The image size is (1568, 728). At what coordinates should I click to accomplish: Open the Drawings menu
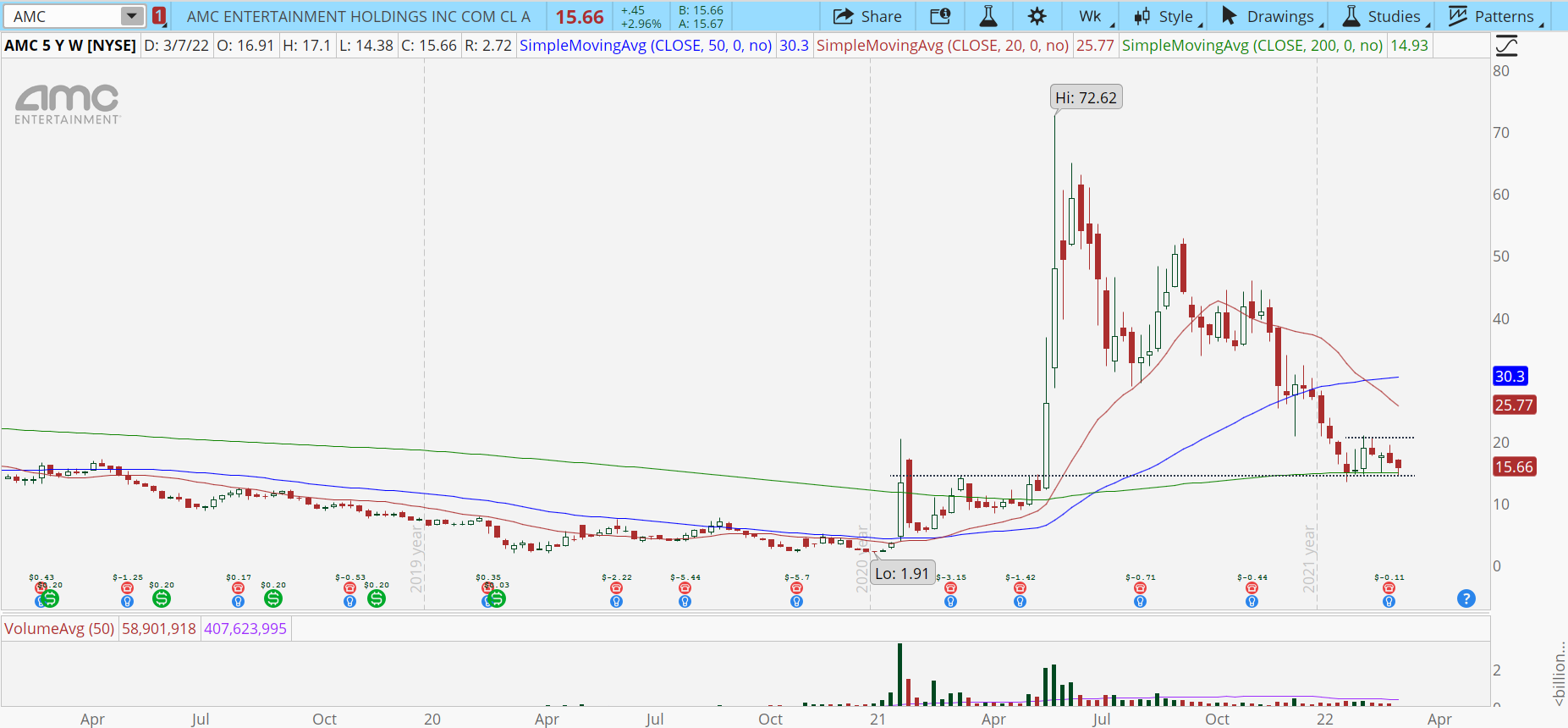coord(1269,16)
